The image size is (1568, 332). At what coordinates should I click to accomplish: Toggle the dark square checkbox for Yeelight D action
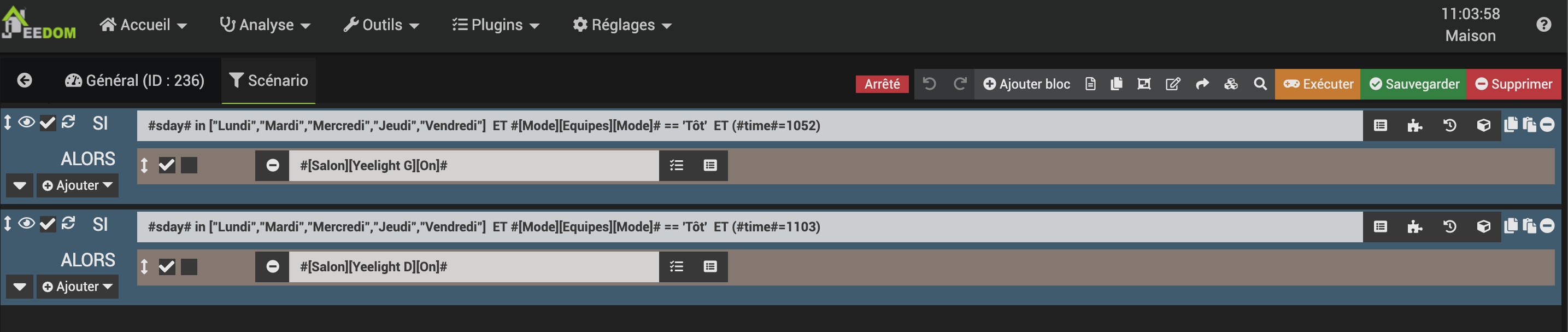click(x=189, y=266)
